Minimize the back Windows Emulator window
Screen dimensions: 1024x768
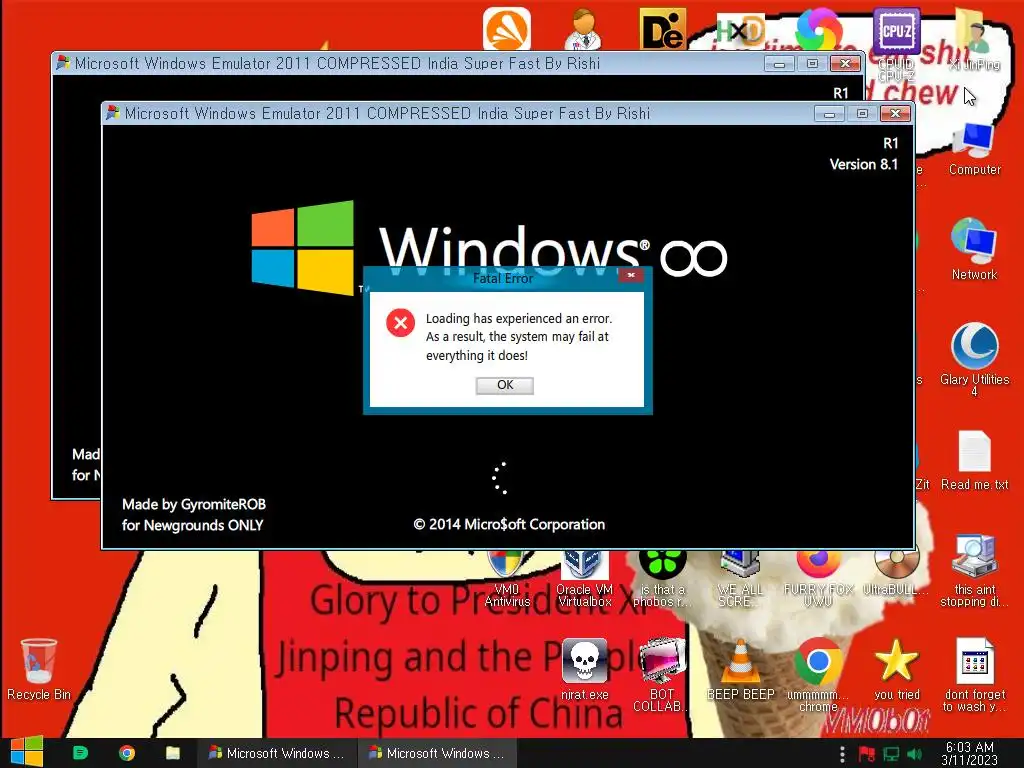779,64
